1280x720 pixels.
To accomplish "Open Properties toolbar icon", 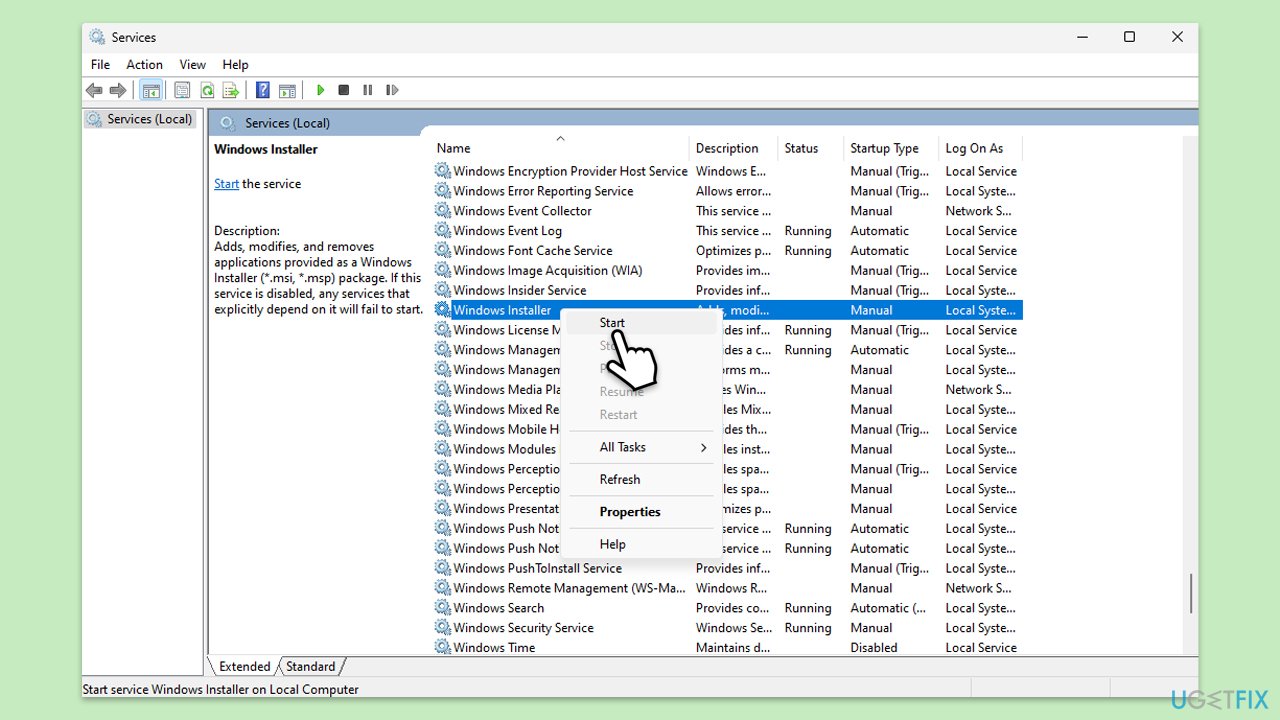I will (x=182, y=90).
